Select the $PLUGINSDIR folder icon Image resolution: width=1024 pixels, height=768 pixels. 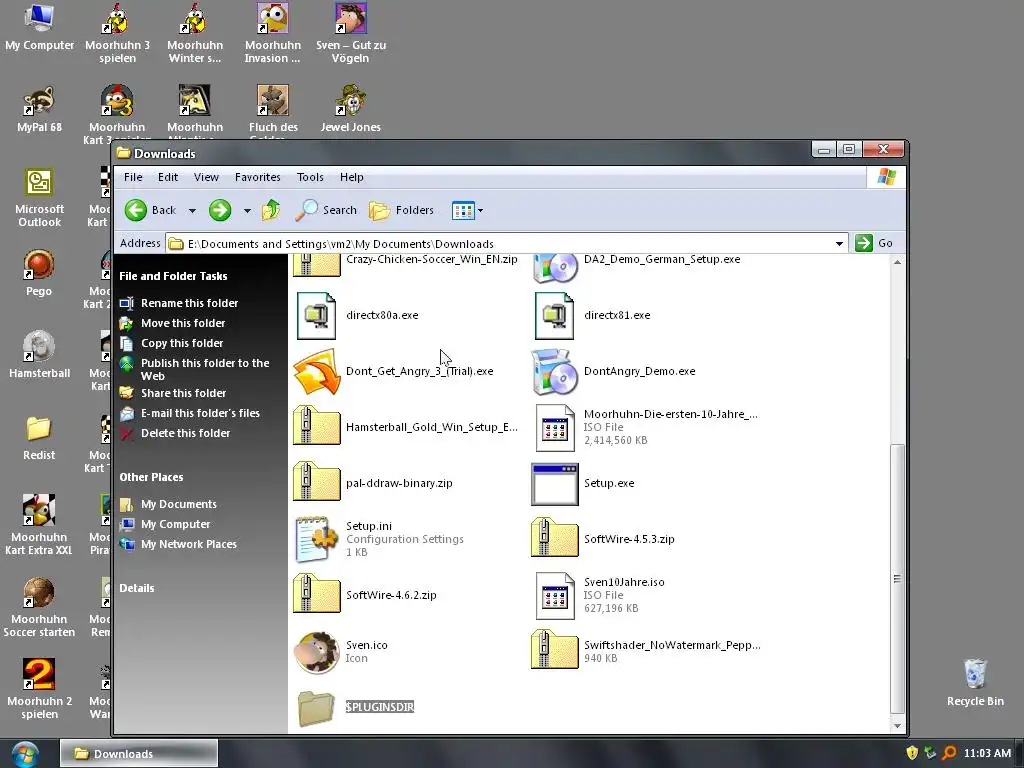317,708
